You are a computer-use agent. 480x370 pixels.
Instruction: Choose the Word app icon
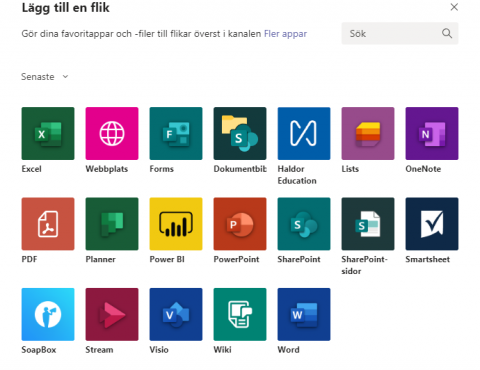point(304,314)
